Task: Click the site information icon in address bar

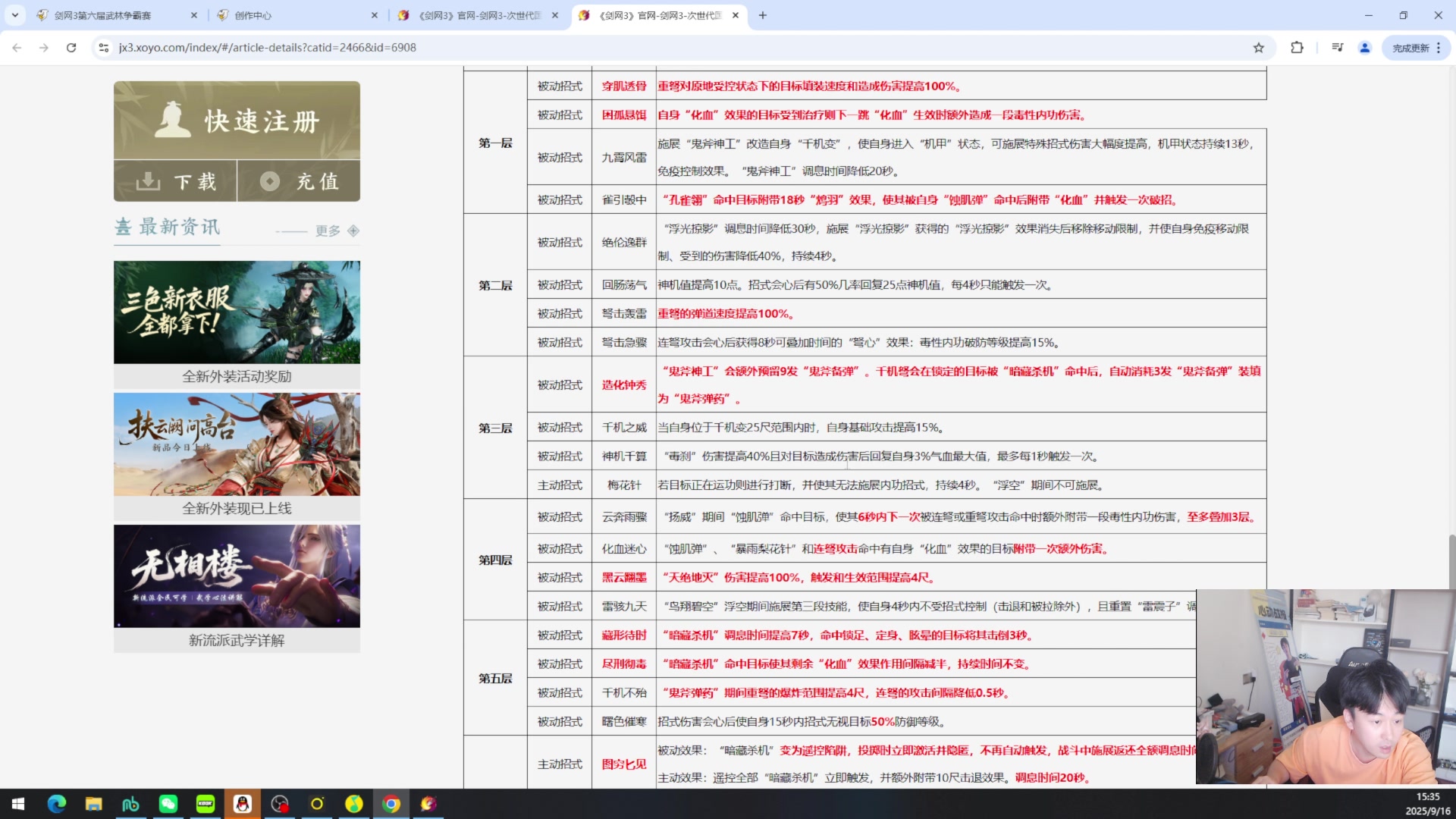Action: tap(104, 48)
